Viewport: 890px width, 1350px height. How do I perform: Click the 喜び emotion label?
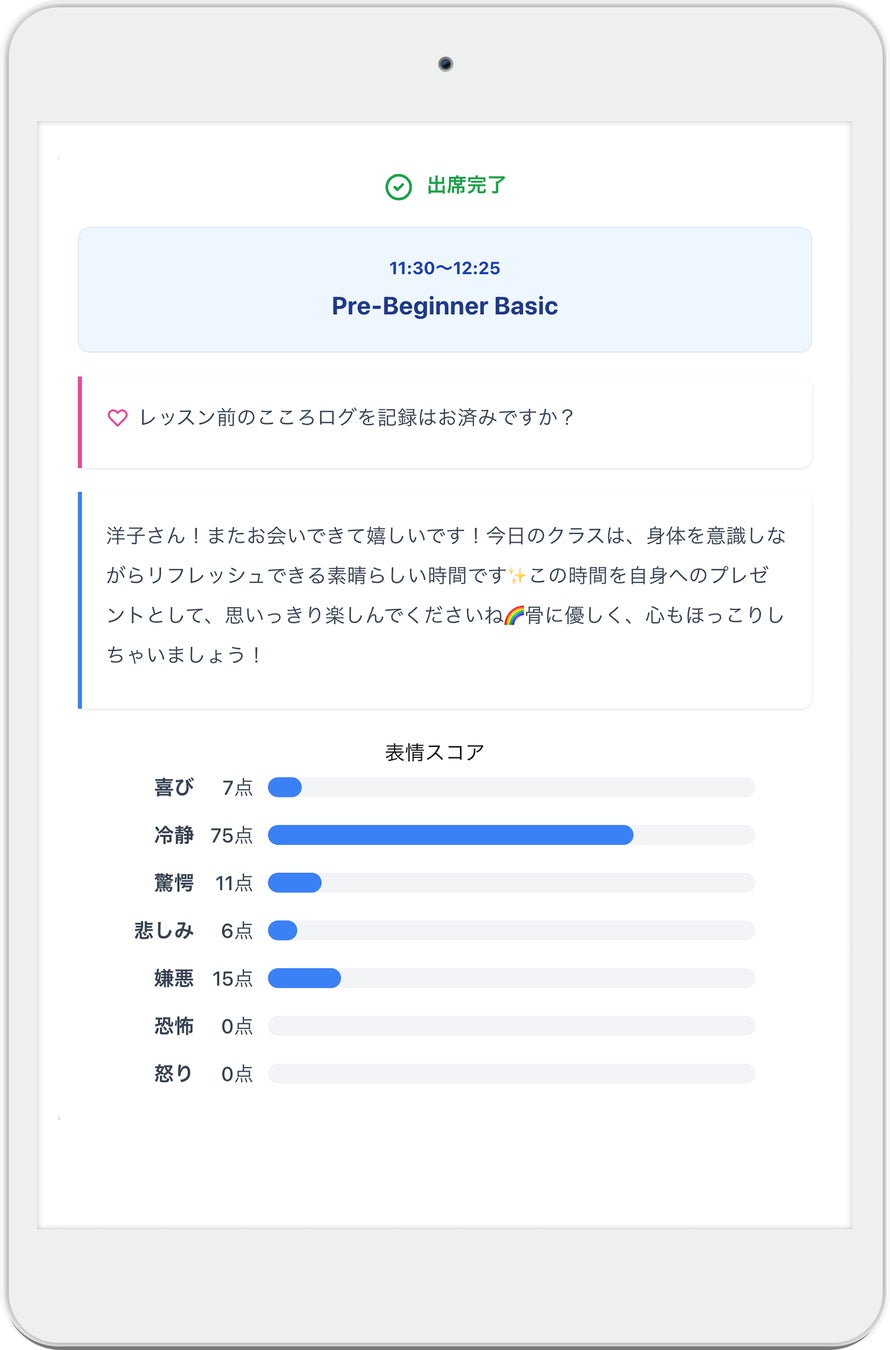tap(174, 788)
